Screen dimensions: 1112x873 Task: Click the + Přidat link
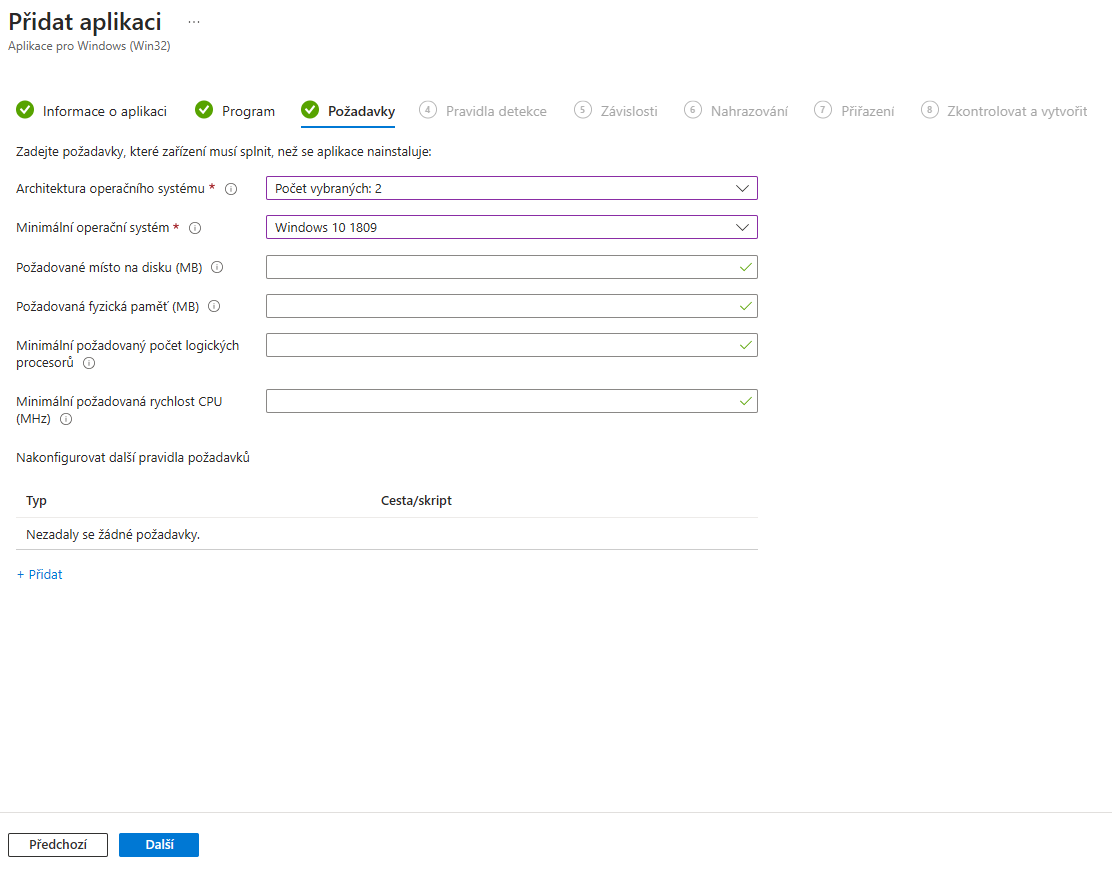(40, 574)
